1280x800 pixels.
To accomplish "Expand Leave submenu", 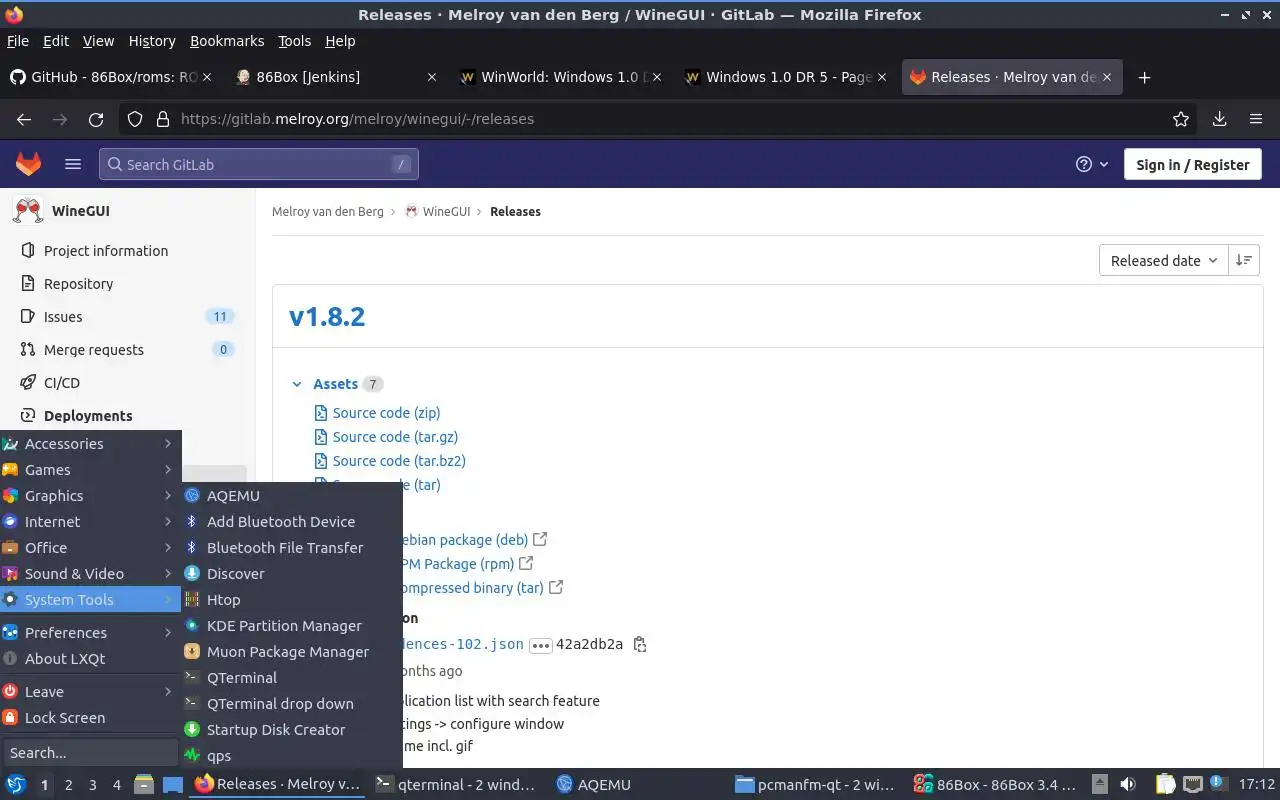I will coord(90,692).
